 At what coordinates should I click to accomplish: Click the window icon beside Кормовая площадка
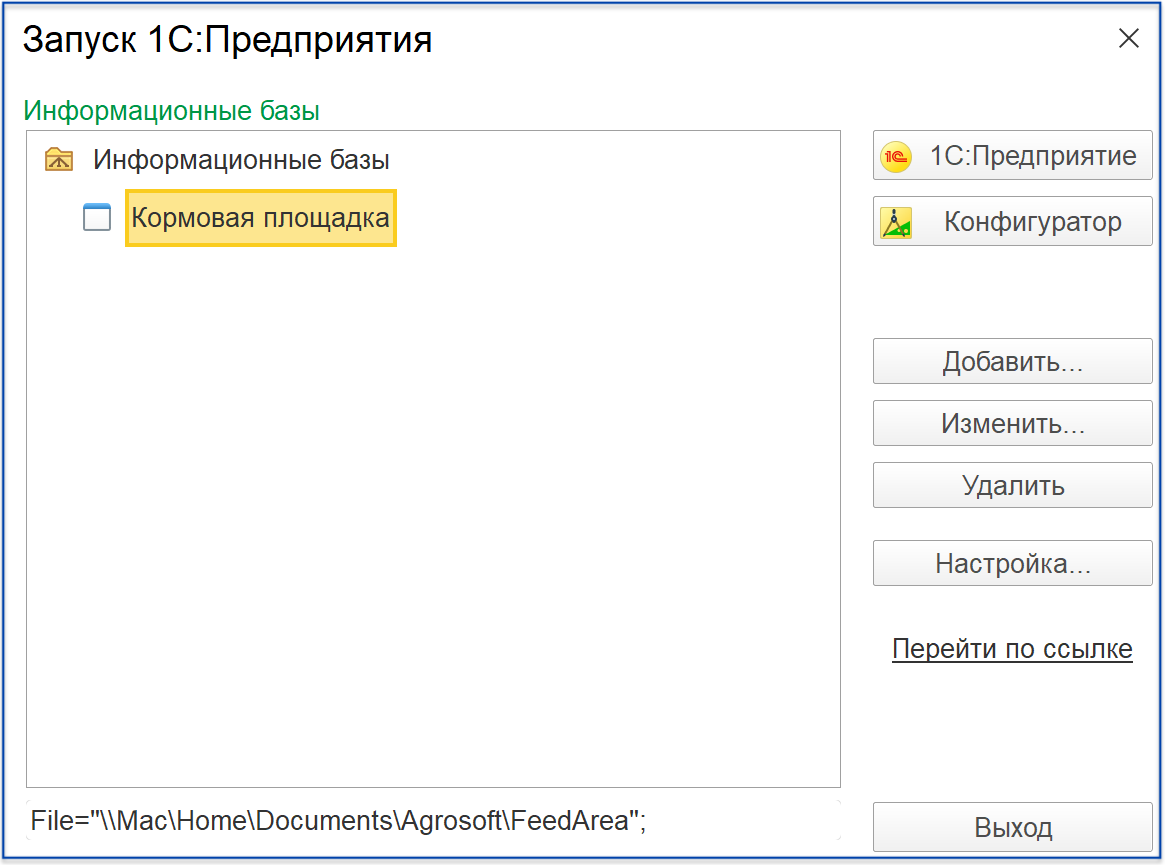(x=97, y=217)
